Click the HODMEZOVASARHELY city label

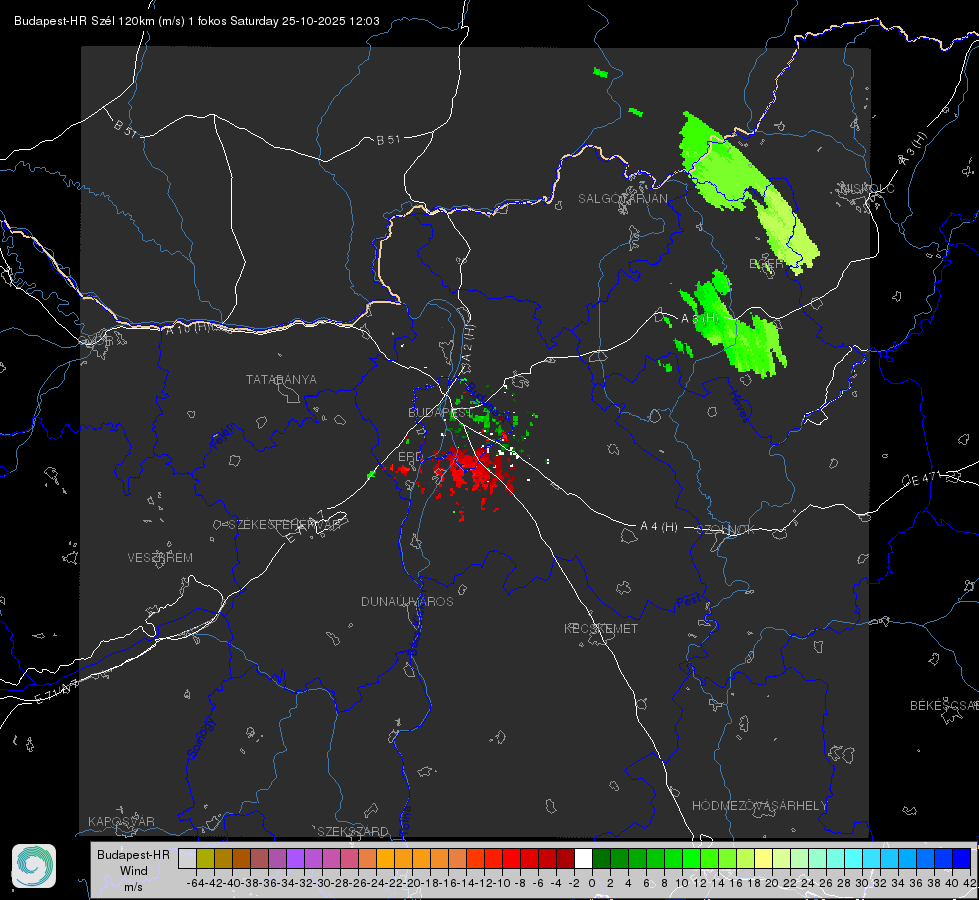(x=759, y=806)
